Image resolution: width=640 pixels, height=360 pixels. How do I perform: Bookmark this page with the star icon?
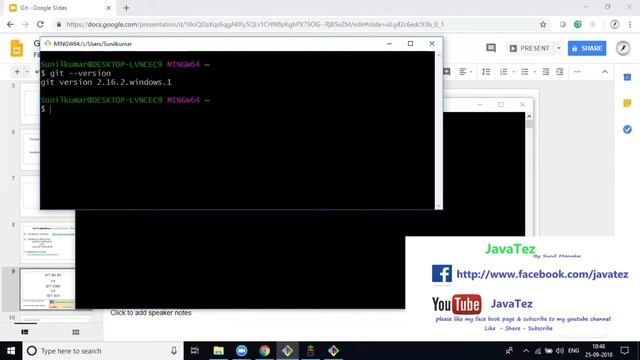(x=543, y=24)
